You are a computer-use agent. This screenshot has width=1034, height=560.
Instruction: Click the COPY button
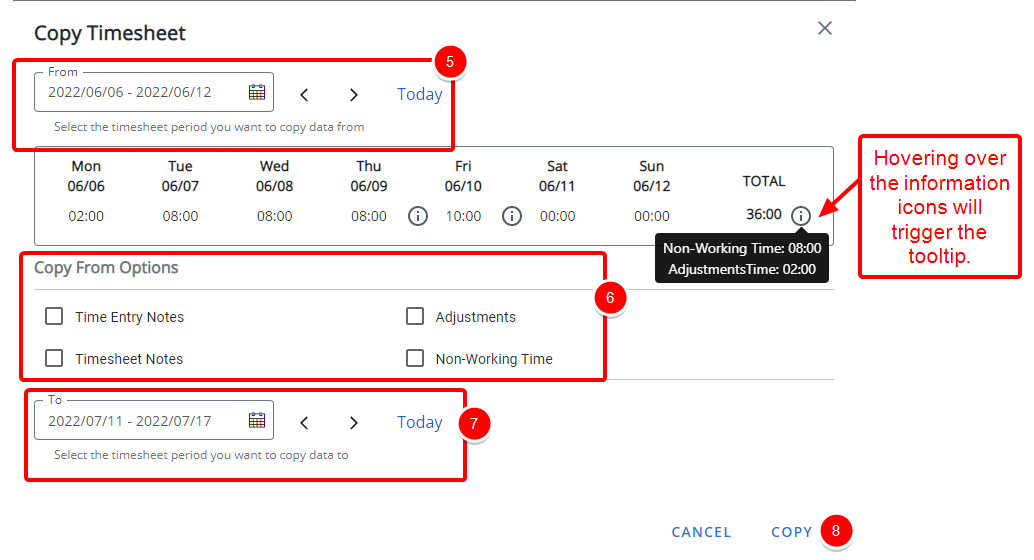(x=791, y=532)
